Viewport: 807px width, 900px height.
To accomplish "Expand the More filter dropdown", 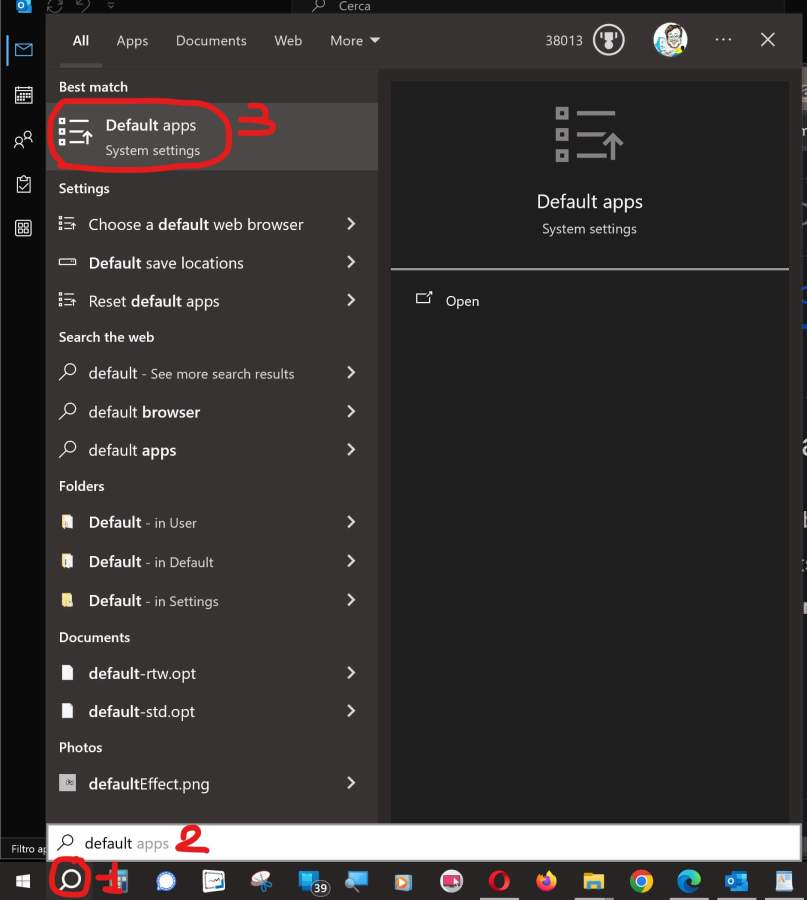I will (x=355, y=41).
